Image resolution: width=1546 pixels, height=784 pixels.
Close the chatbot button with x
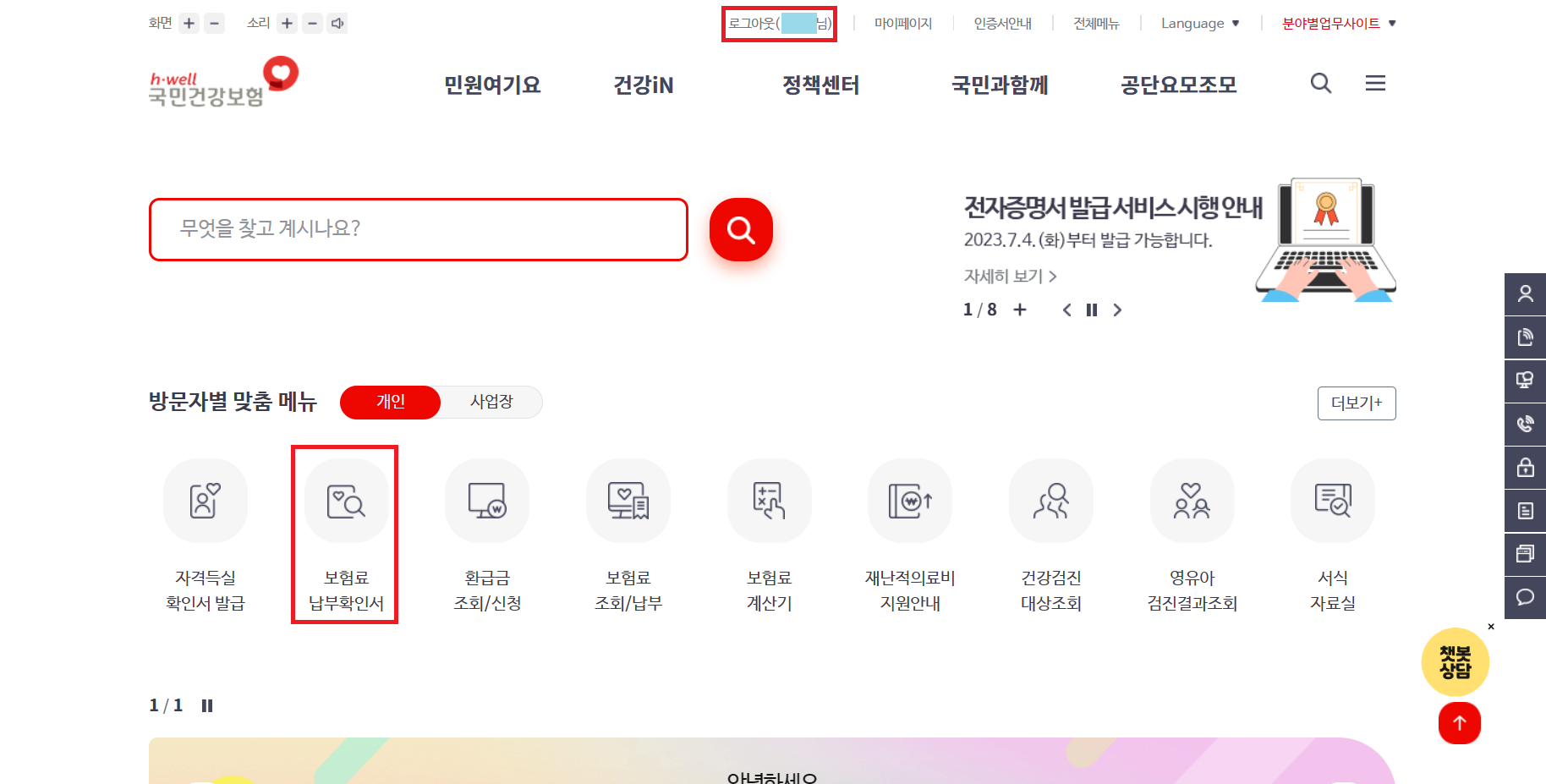(x=1491, y=627)
